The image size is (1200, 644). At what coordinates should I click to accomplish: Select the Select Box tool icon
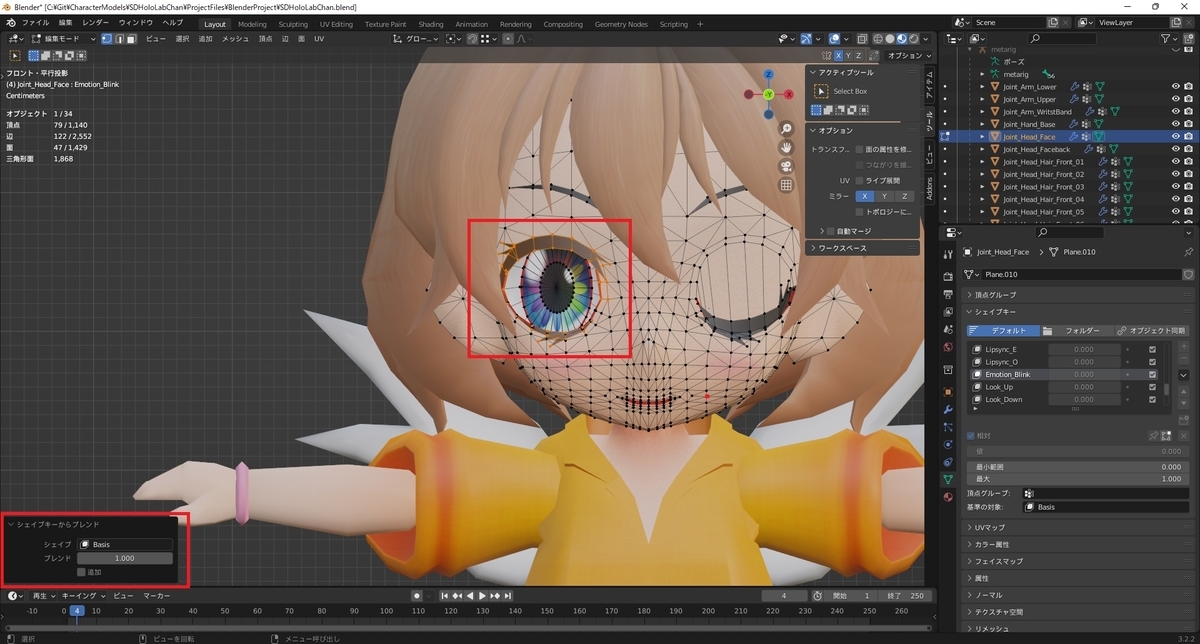pyautogui.click(x=820, y=91)
